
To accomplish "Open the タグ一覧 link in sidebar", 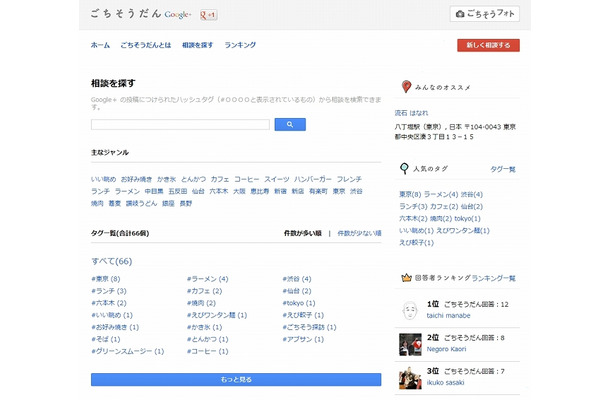I will (x=503, y=169).
